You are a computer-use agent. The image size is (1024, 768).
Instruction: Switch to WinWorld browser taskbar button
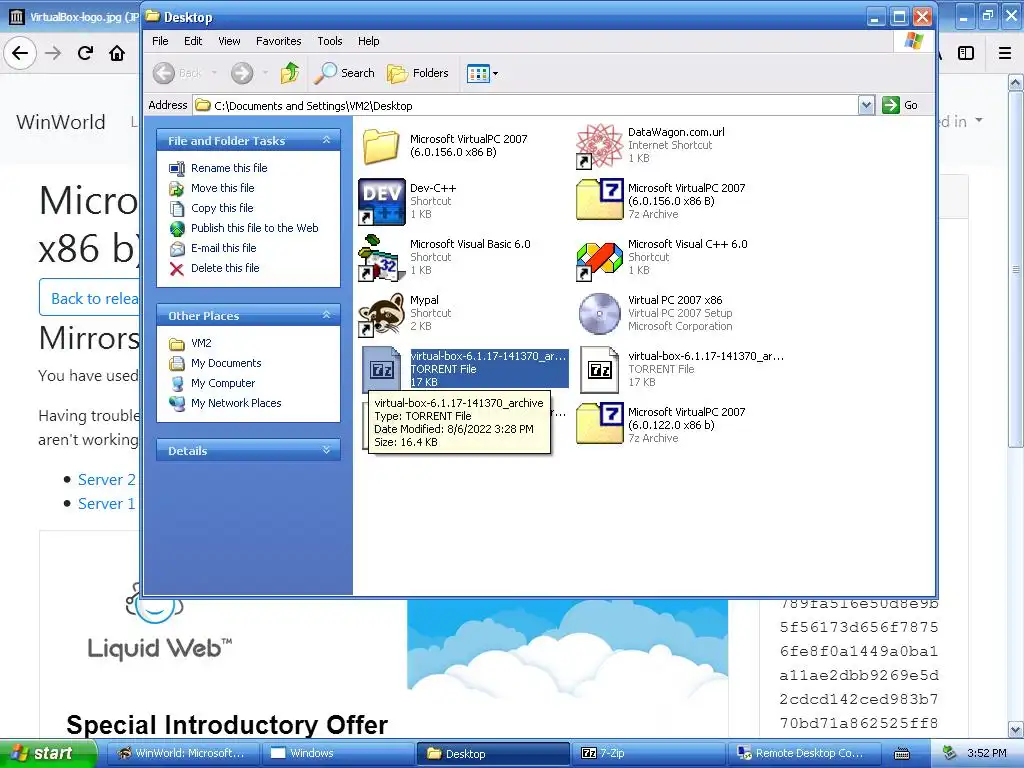click(182, 753)
